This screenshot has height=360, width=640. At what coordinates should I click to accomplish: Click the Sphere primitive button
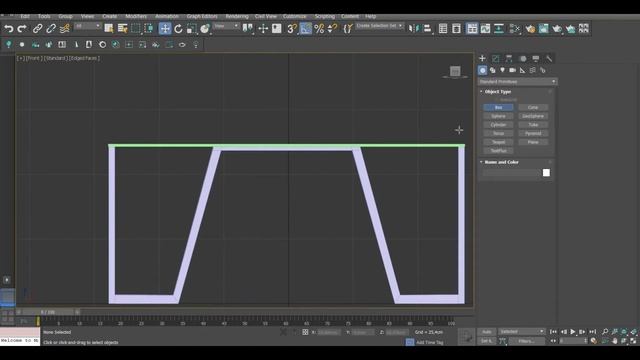point(498,116)
